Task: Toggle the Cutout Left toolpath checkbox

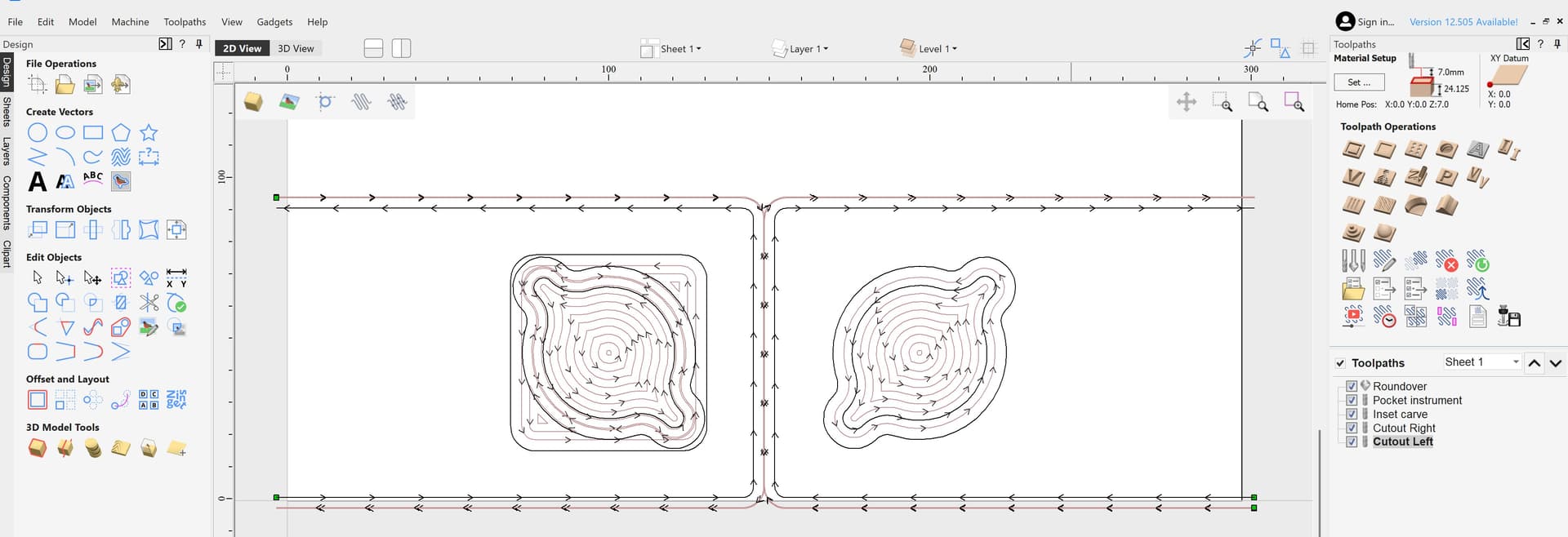Action: pos(1352,442)
